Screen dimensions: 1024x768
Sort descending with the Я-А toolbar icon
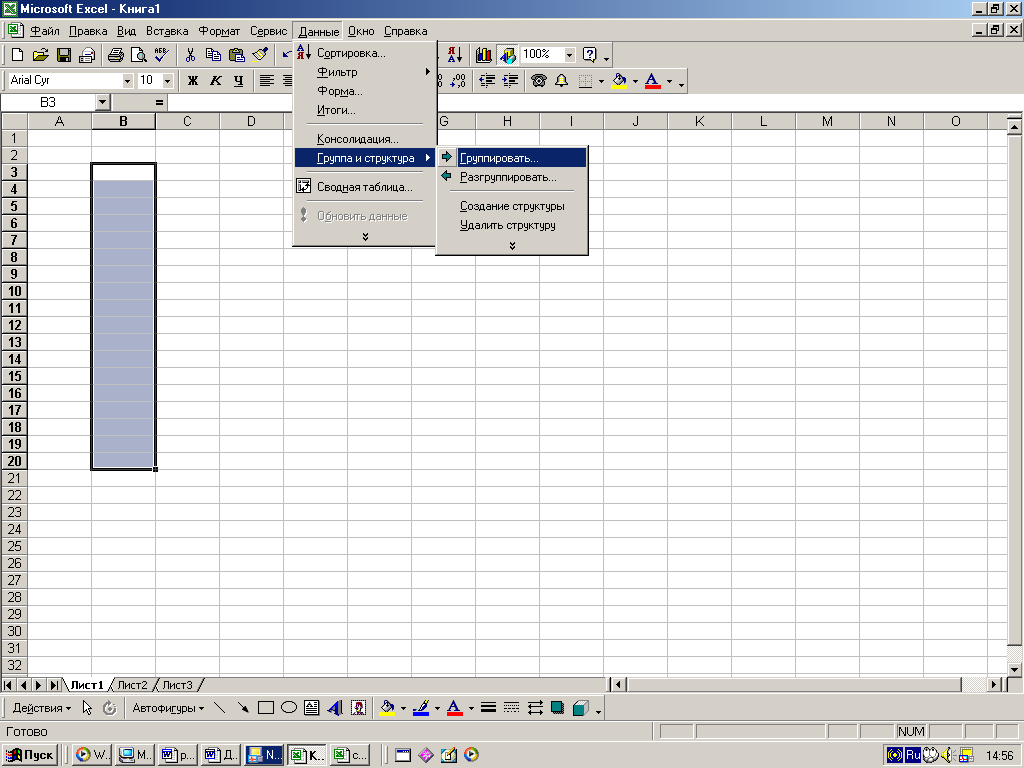point(455,55)
